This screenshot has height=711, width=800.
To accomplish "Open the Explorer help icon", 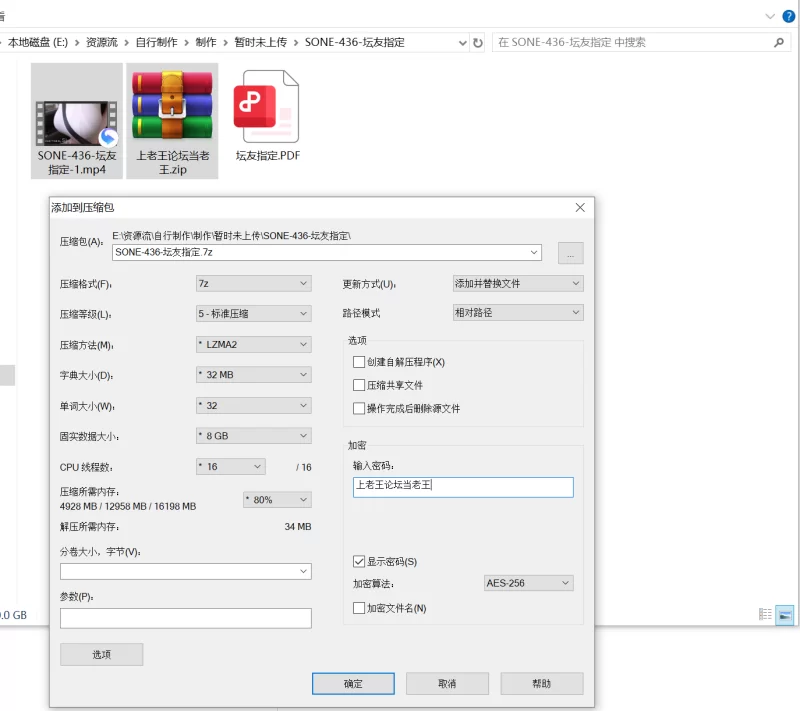I will (x=788, y=16).
